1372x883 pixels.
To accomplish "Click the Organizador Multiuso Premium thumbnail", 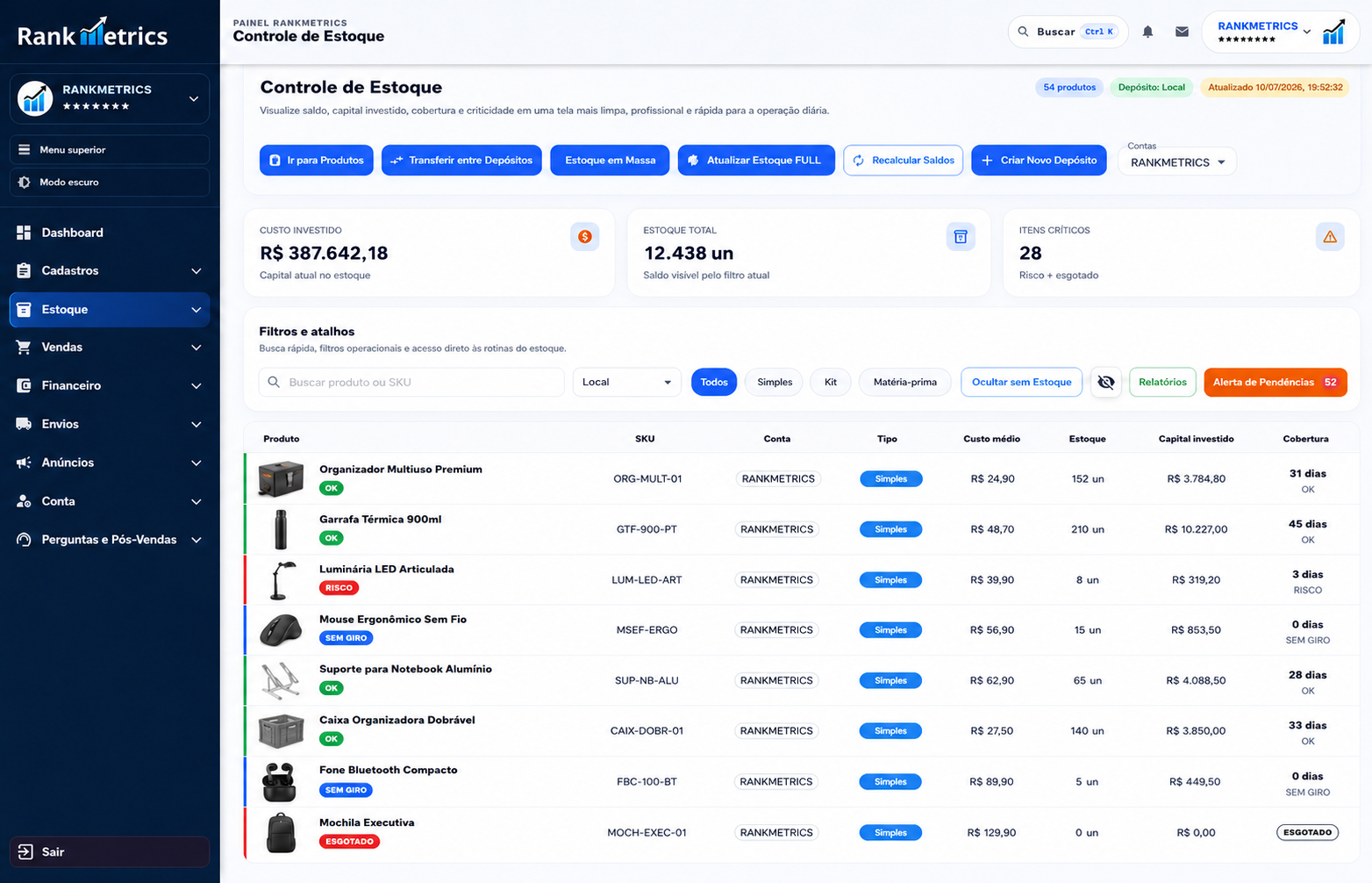I will point(281,479).
